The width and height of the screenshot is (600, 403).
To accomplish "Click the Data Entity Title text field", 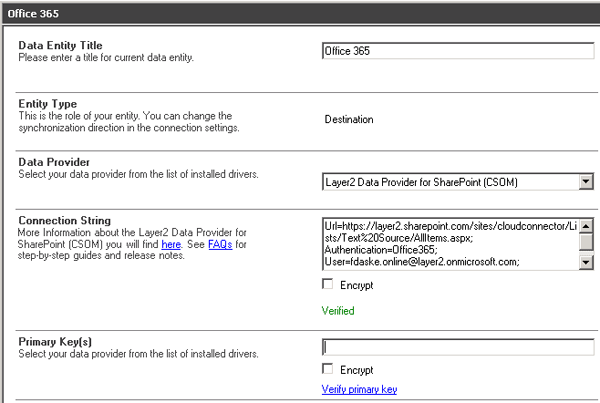I will (458, 50).
